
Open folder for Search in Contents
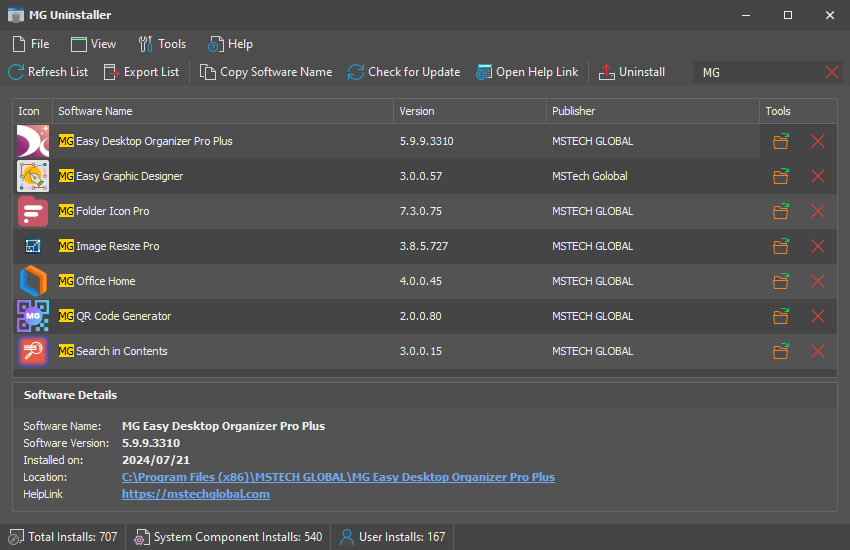pos(781,351)
